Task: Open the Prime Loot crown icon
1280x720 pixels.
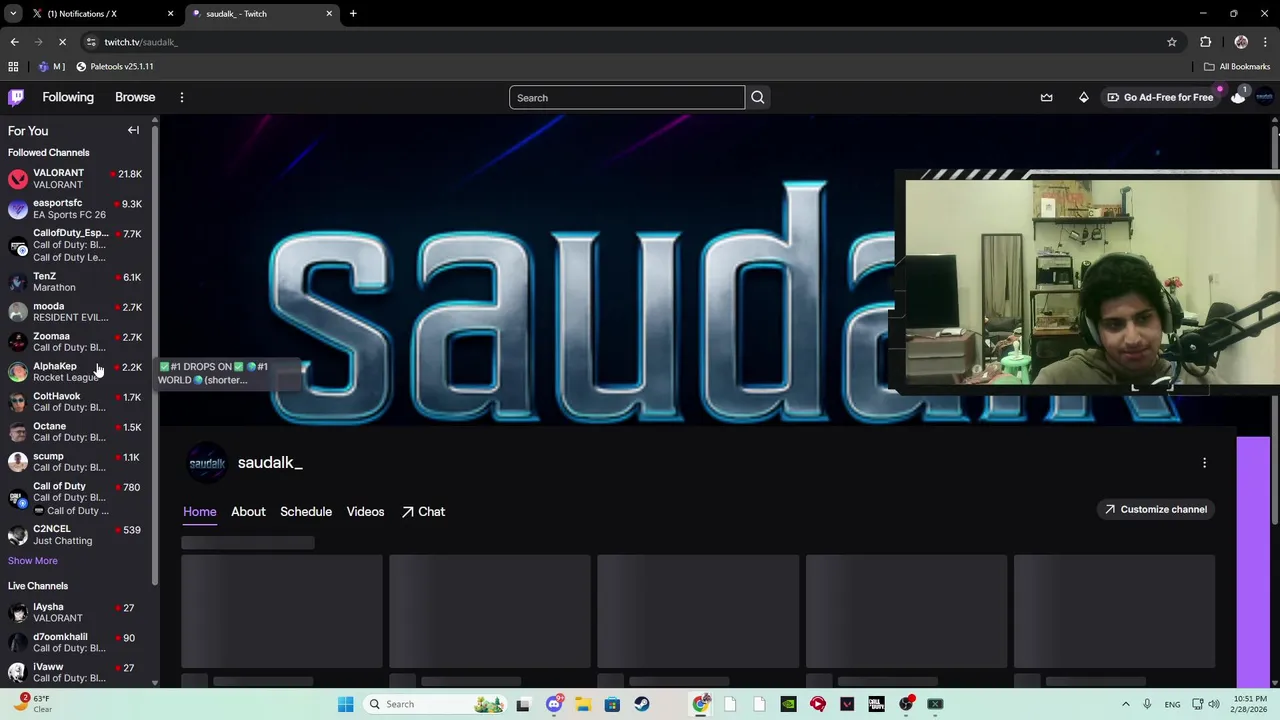Action: (1046, 97)
